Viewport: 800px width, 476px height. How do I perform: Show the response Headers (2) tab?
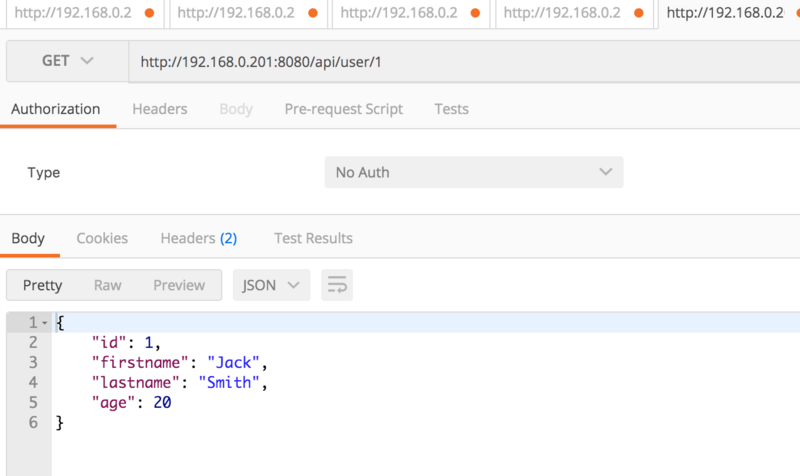point(198,238)
